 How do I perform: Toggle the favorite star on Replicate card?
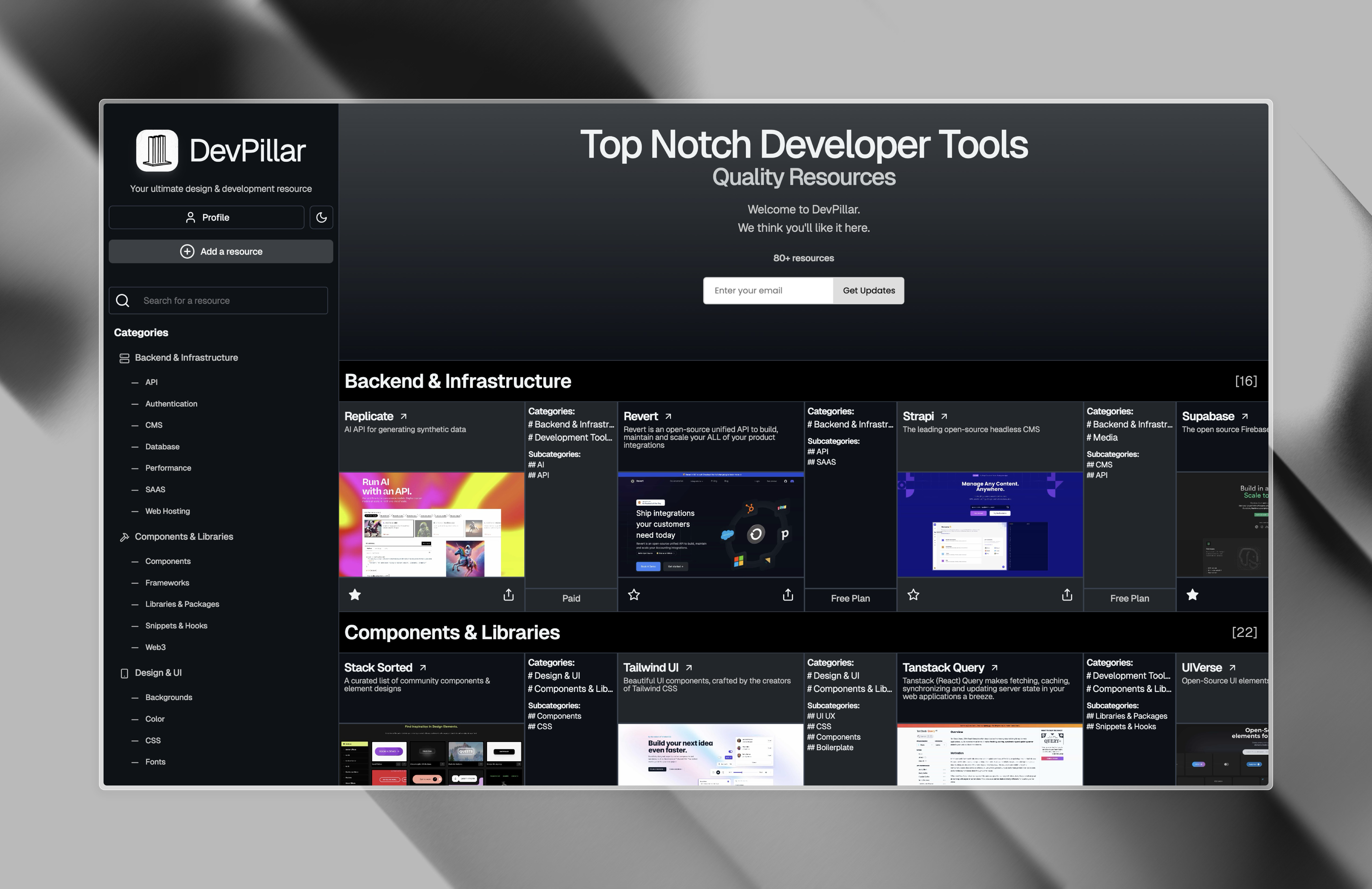(355, 595)
